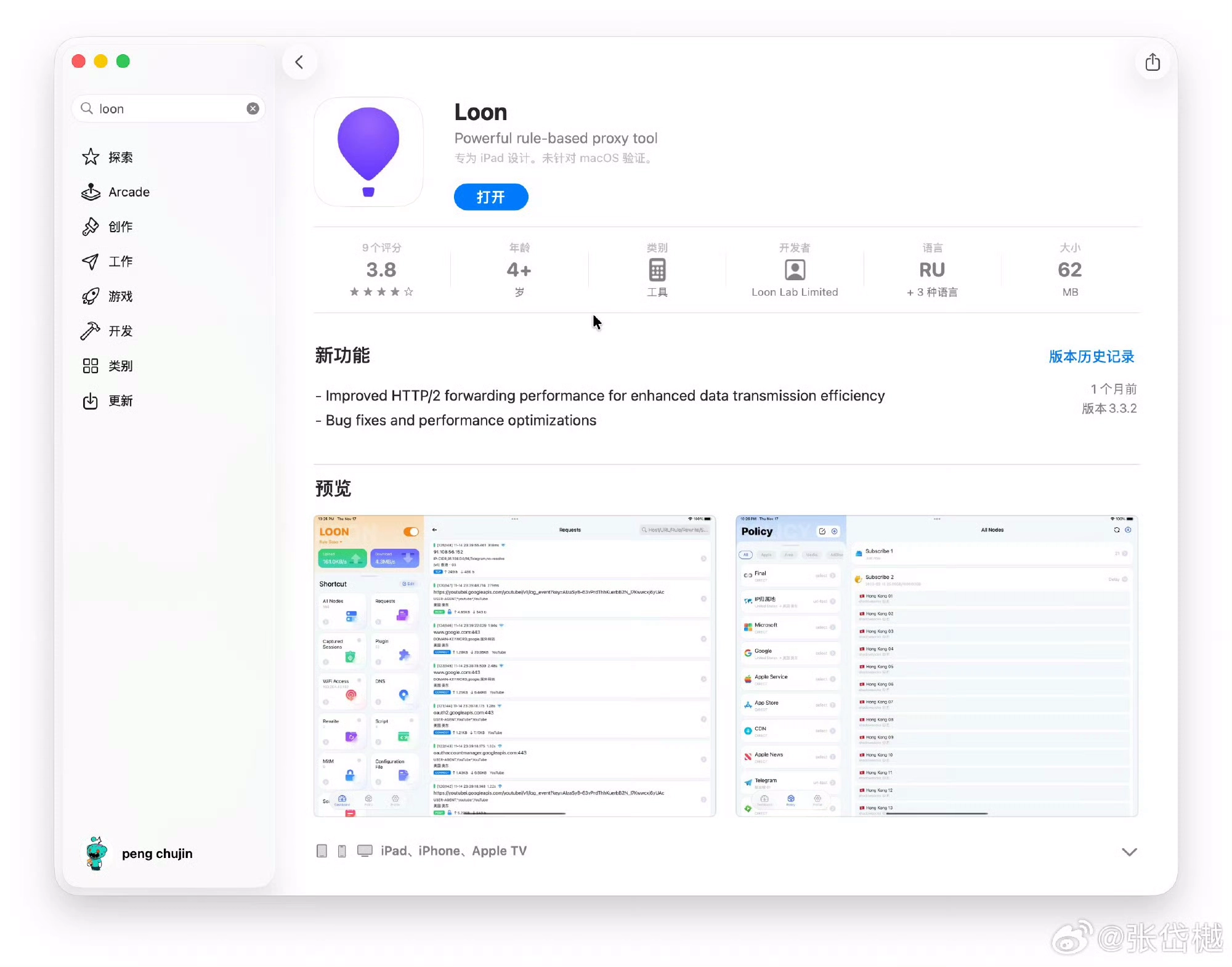Click the 62 MB size value
1232x967 pixels.
(1070, 270)
